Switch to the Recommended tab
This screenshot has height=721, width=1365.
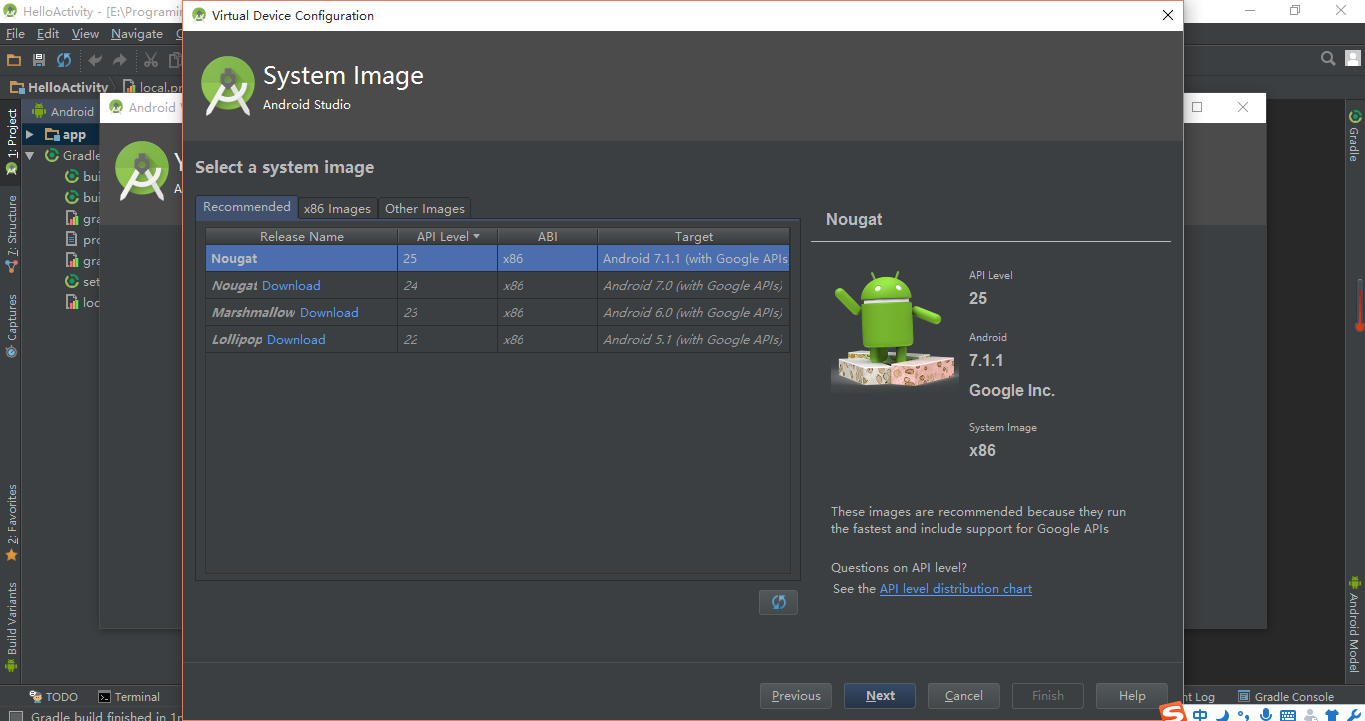247,207
